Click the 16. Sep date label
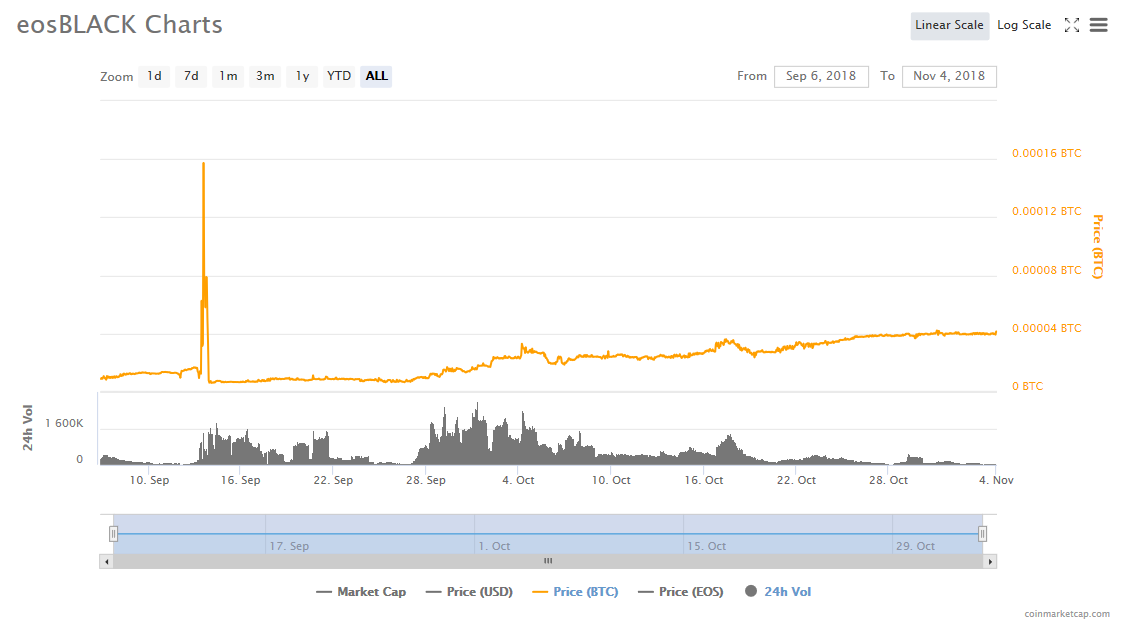 pyautogui.click(x=241, y=480)
